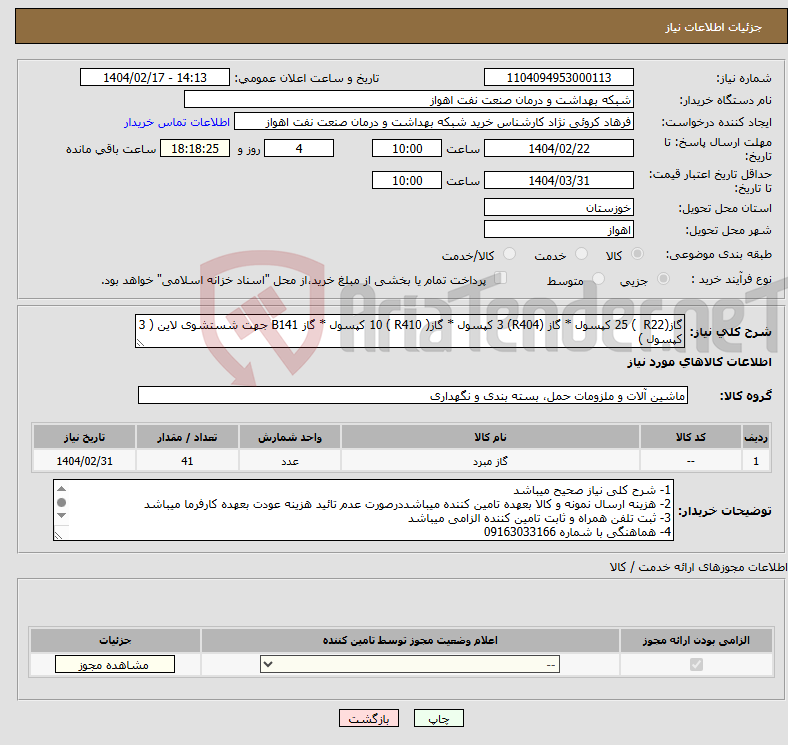Click the بازگشت (back) button
The height and width of the screenshot is (745, 788).
pyautogui.click(x=369, y=718)
